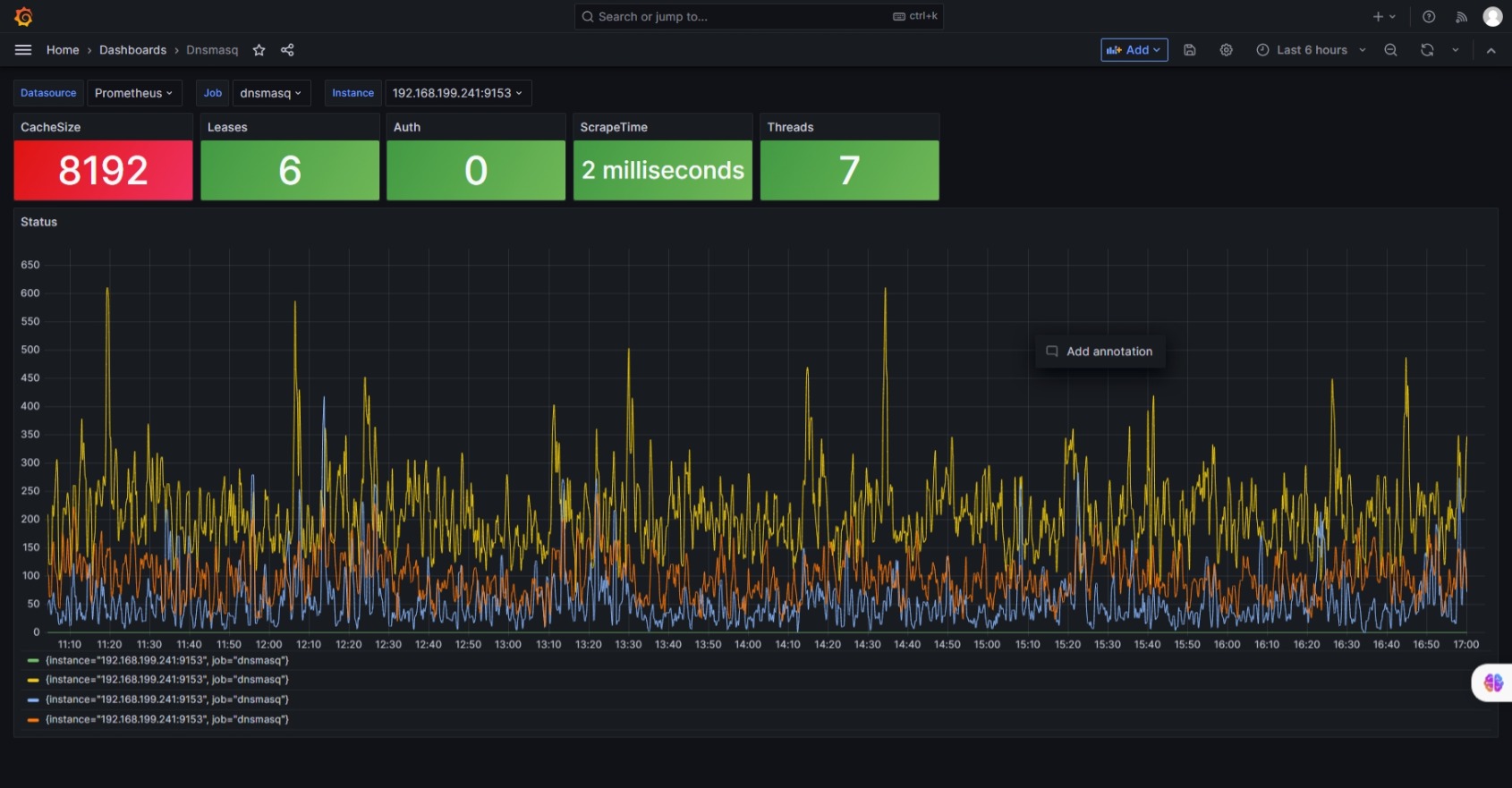The height and width of the screenshot is (788, 1512).
Task: Click the Grafana logo icon
Action: pos(23,17)
